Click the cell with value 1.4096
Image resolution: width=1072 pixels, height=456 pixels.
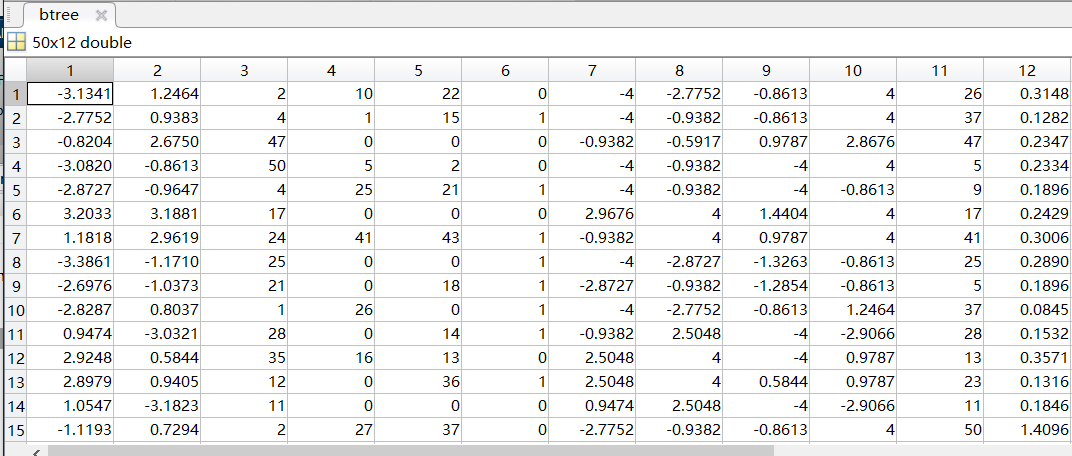coord(1028,430)
